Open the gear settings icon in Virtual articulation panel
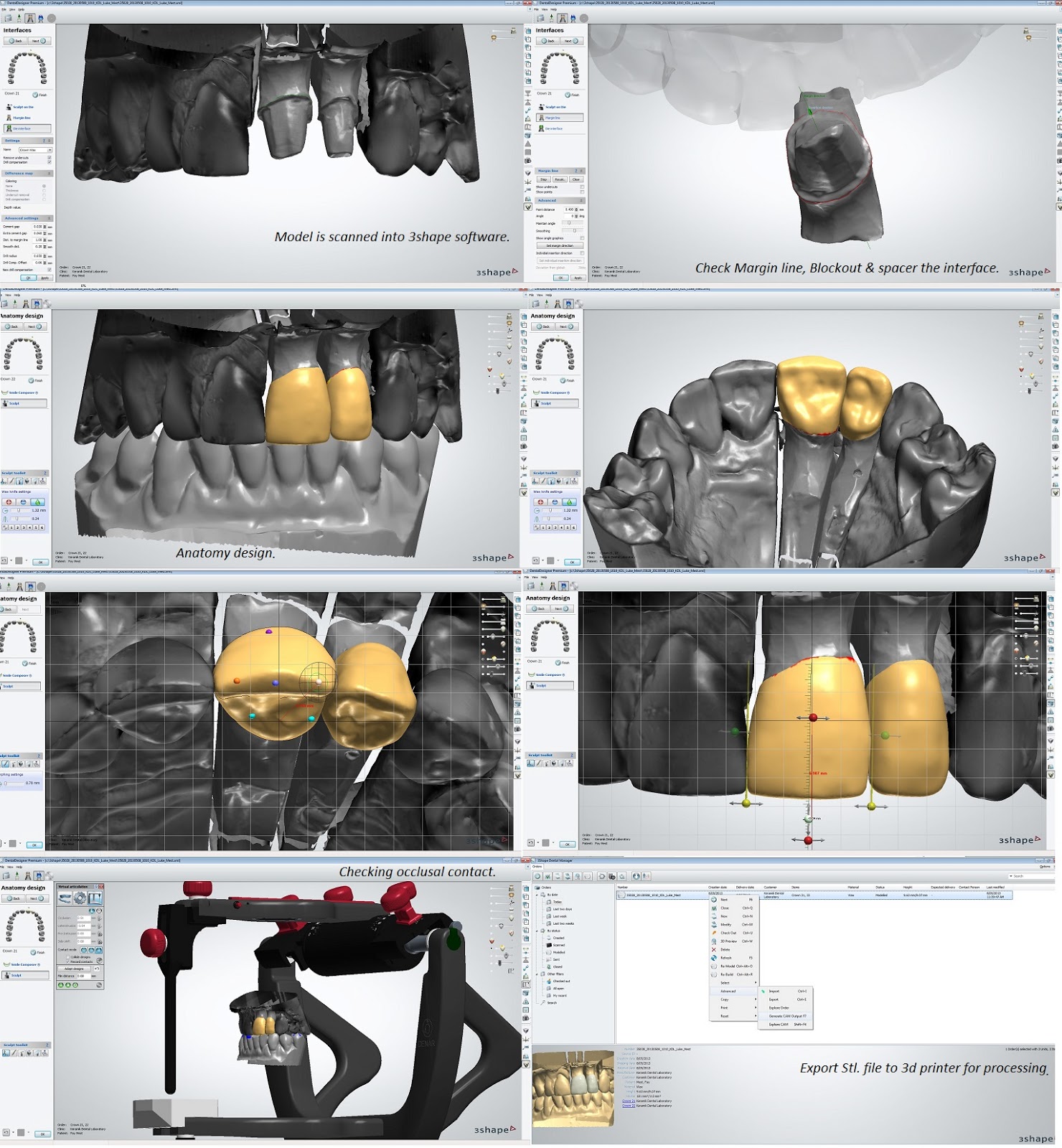The image size is (1062, 1148). coord(80,898)
